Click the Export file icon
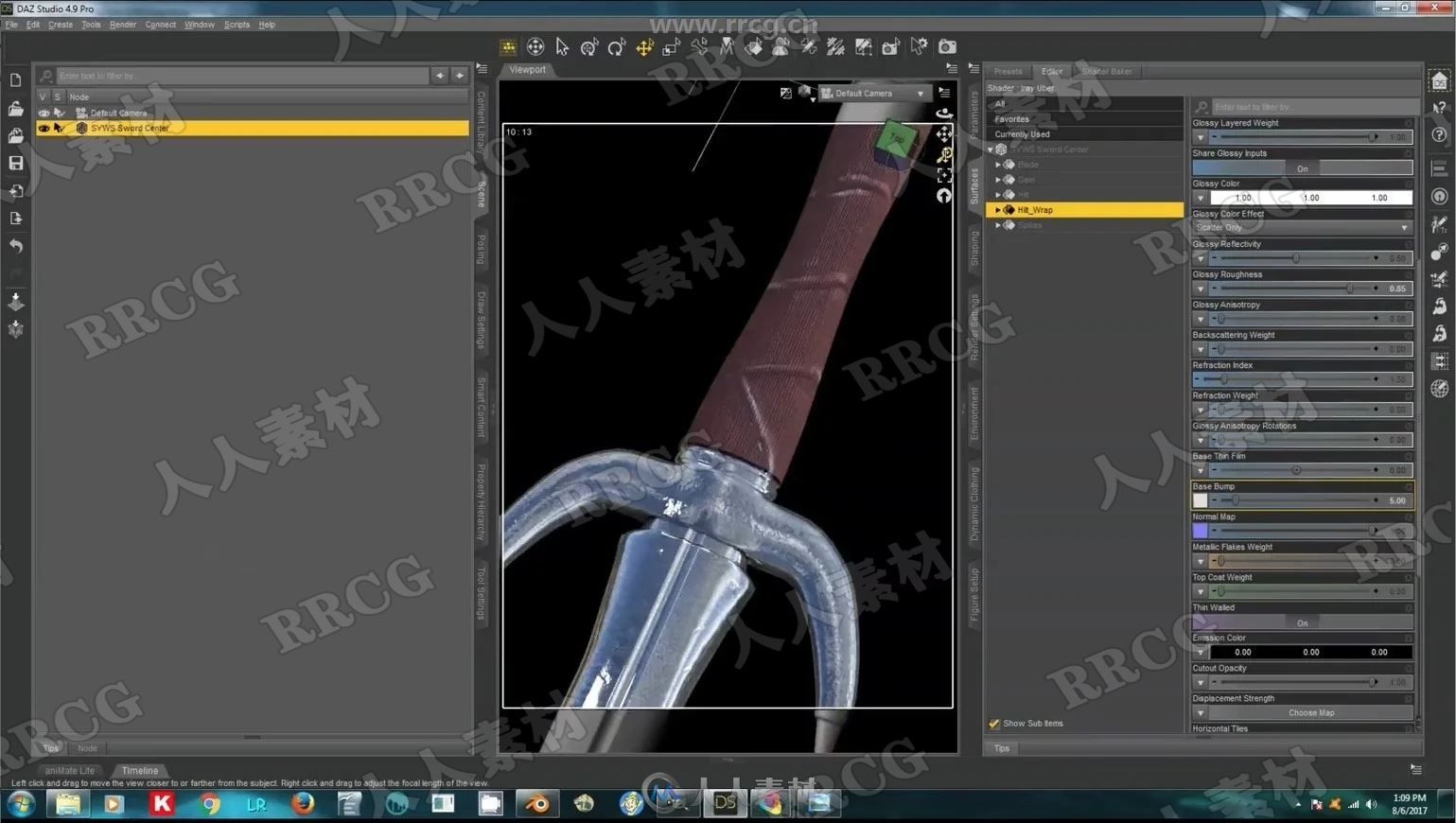Screen dimensions: 1456x823 (16, 218)
